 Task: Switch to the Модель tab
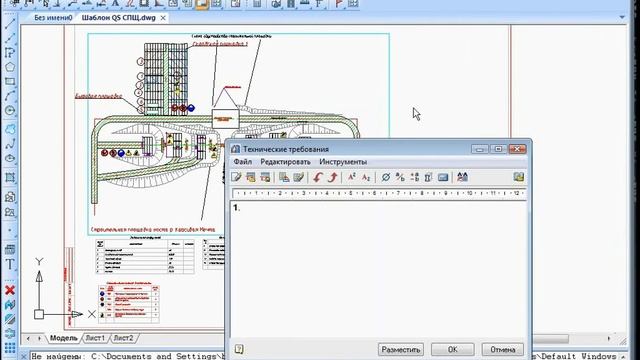[x=64, y=338]
